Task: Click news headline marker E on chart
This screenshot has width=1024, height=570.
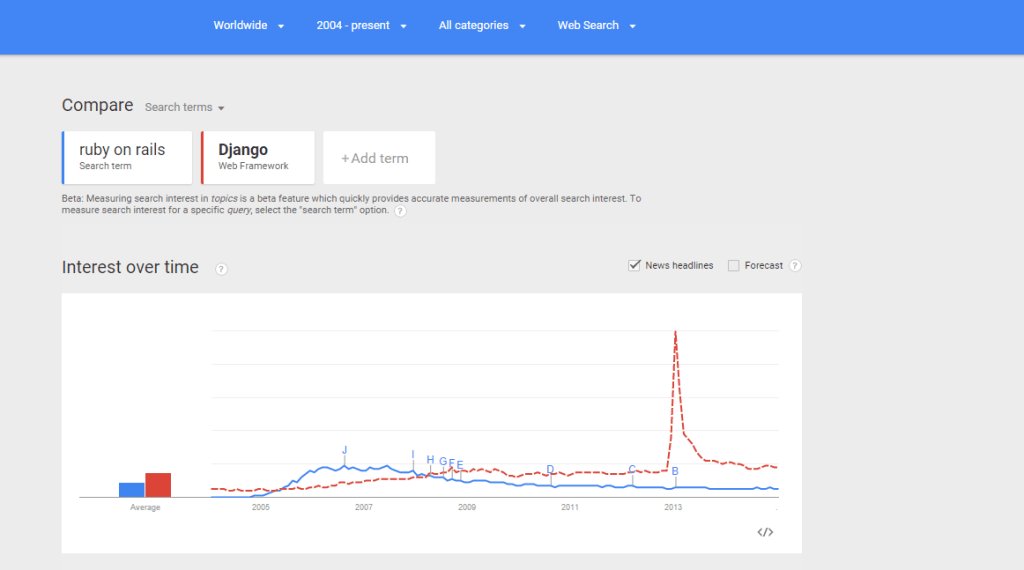Action: coord(460,465)
